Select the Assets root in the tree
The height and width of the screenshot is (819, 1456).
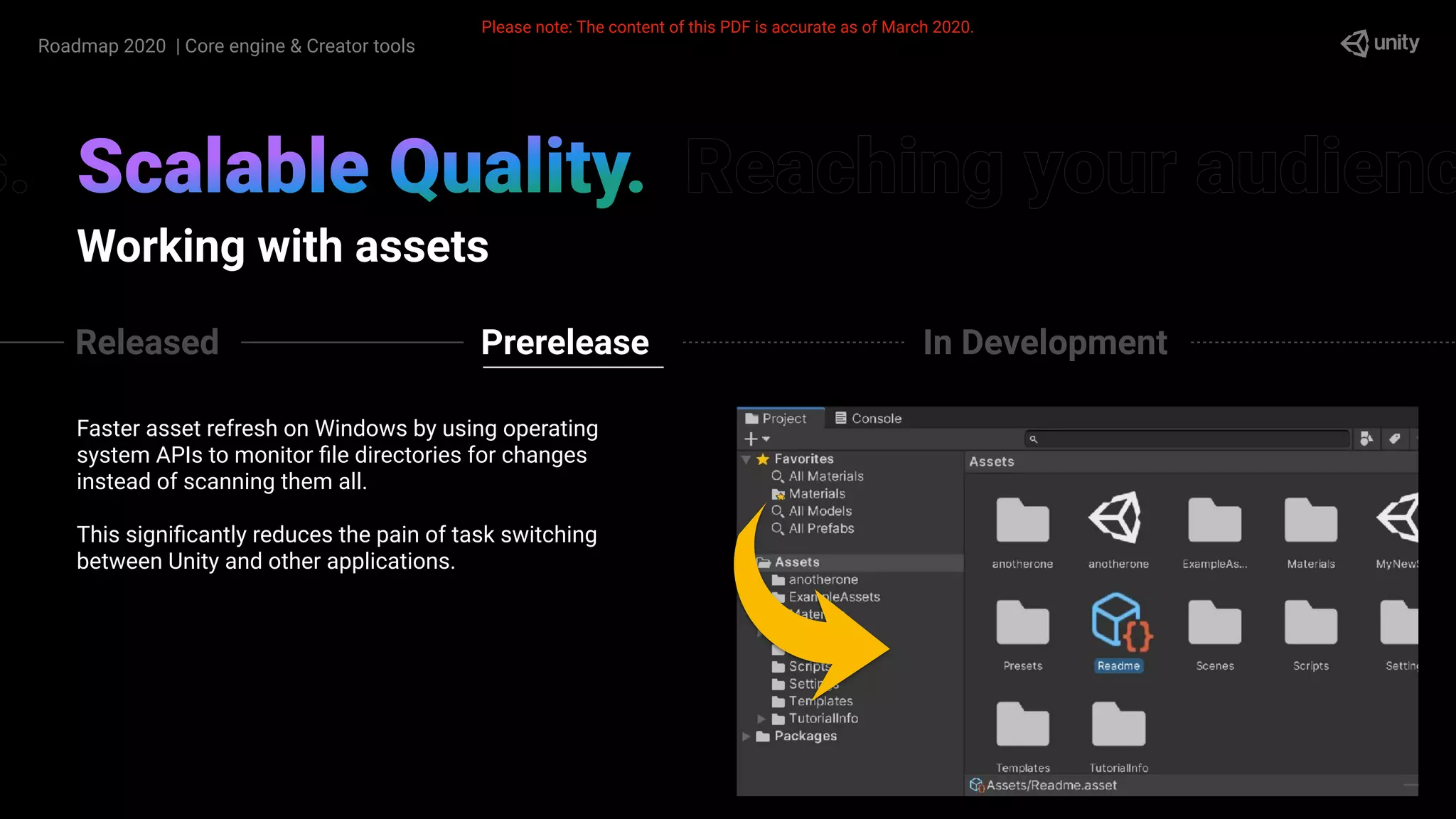click(x=796, y=562)
